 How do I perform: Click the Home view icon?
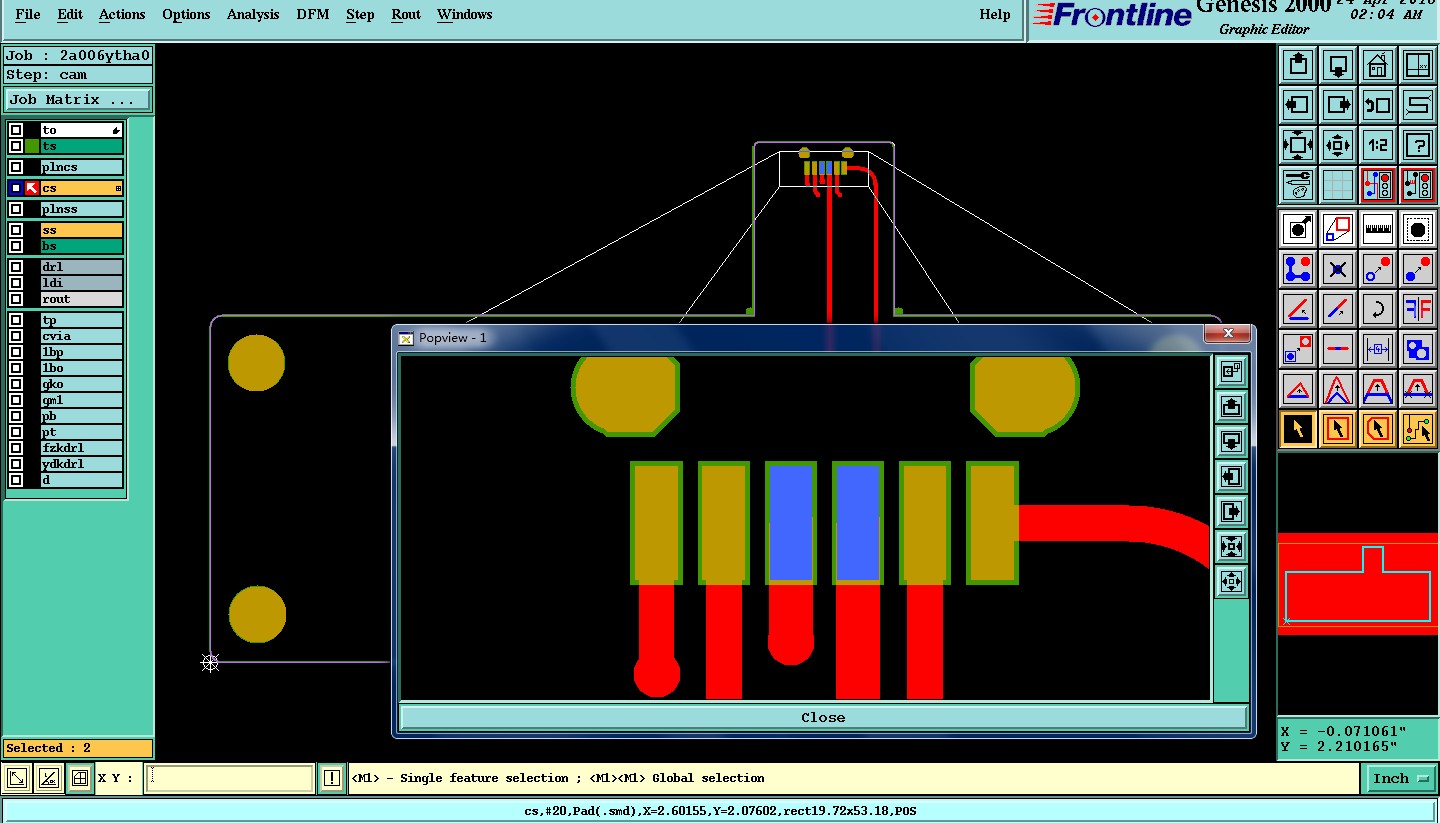pos(1378,65)
